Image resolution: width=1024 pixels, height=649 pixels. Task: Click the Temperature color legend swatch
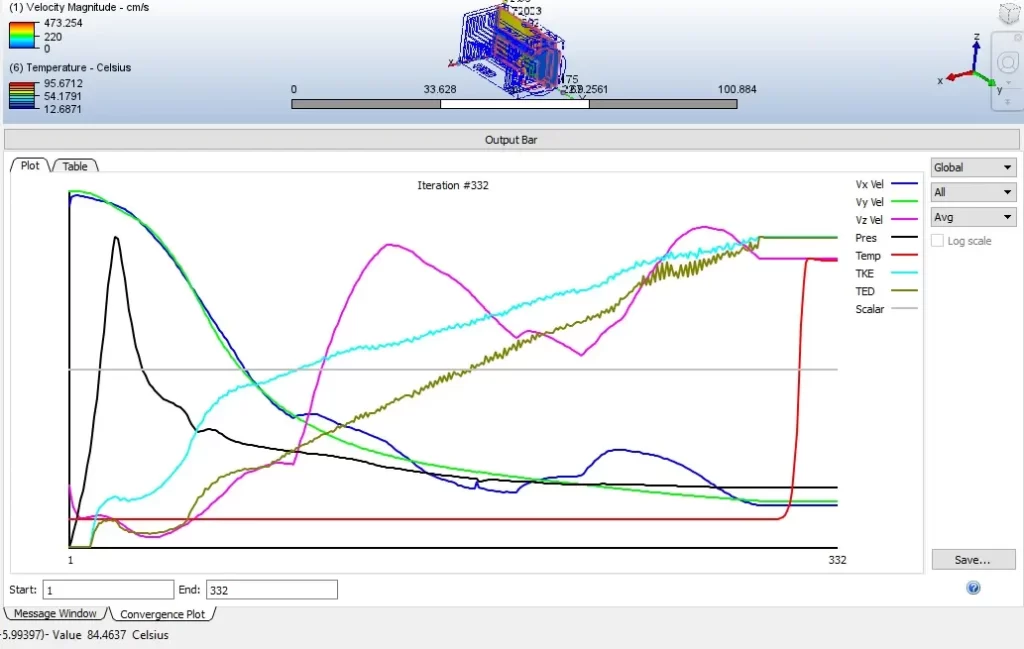(x=23, y=96)
